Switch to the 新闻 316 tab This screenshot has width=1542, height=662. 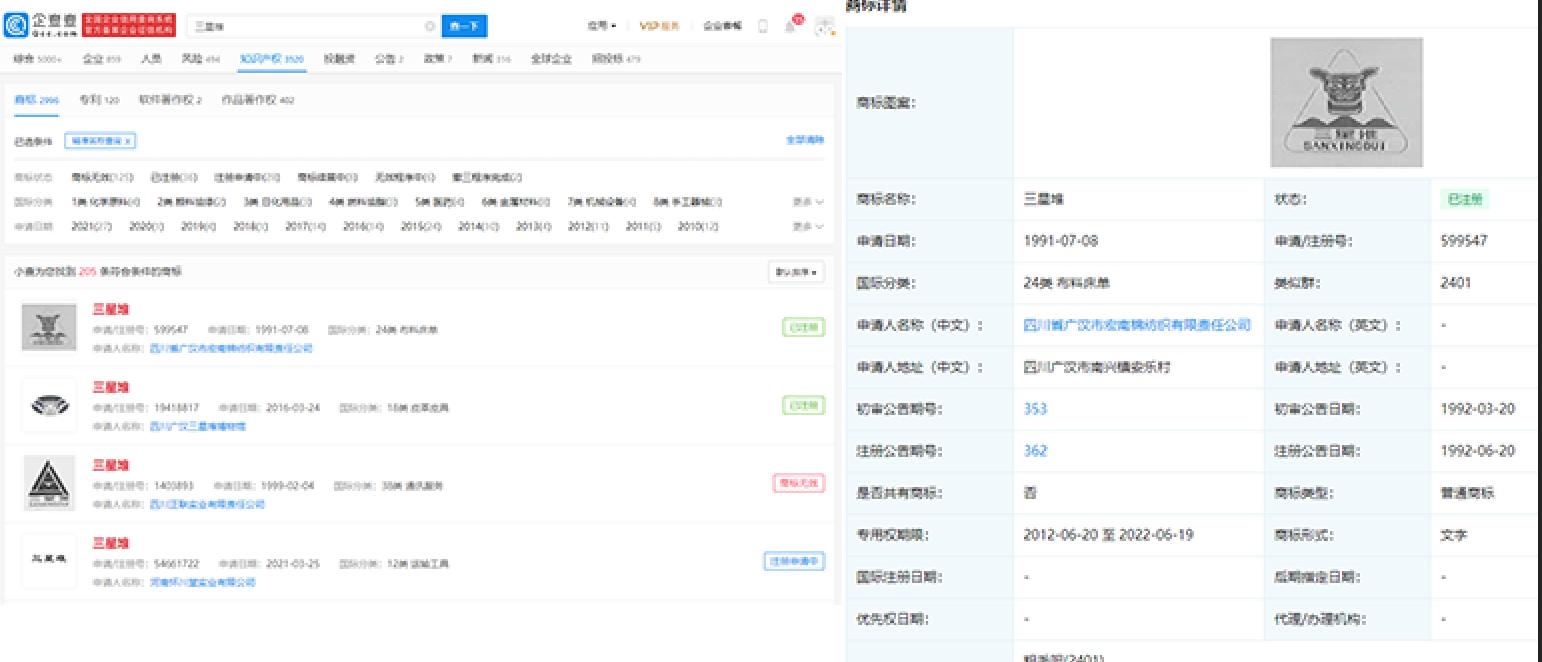click(x=491, y=59)
